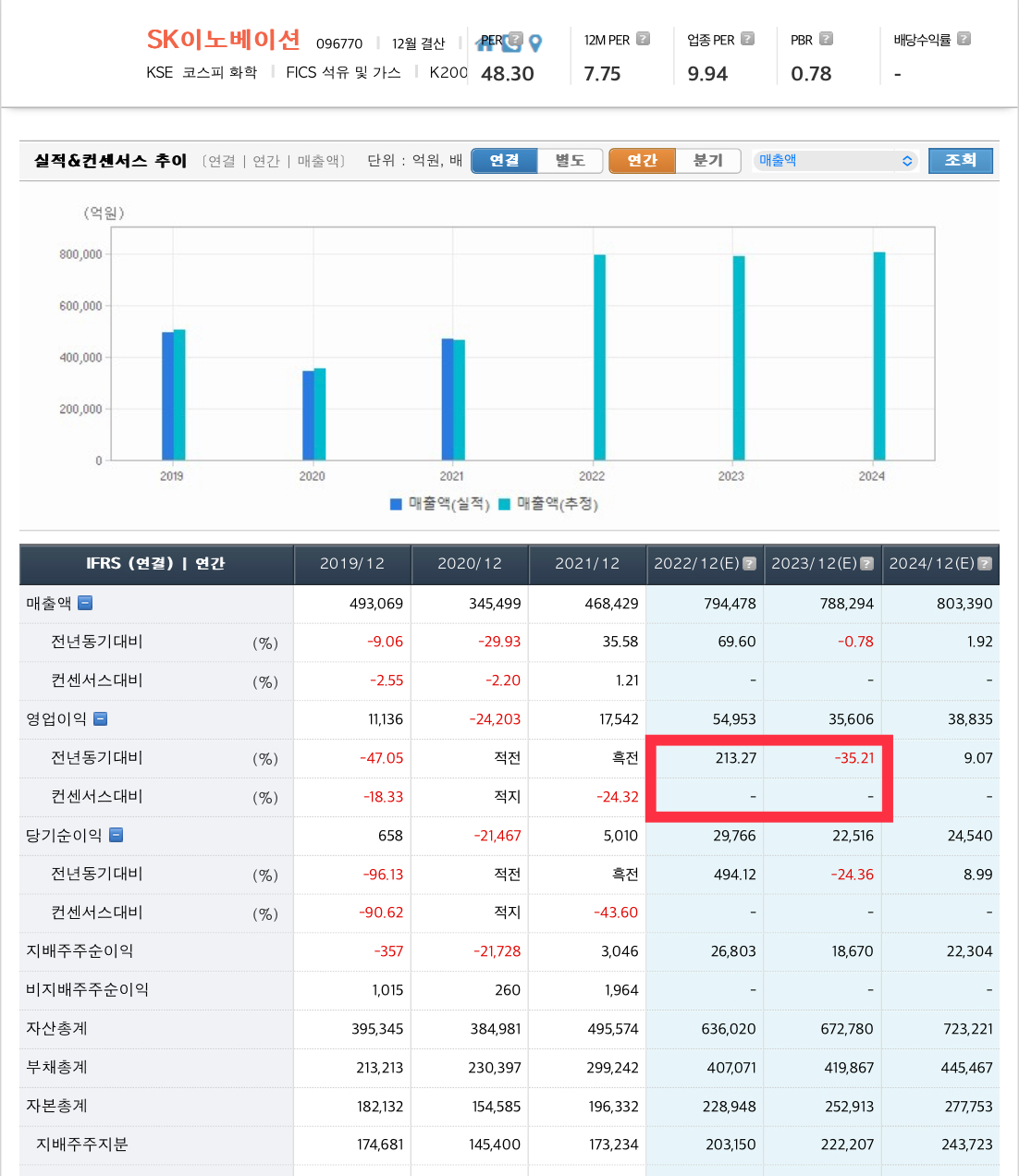Click the 업종 PER help icon
The image size is (1019, 1176).
pyautogui.click(x=747, y=39)
